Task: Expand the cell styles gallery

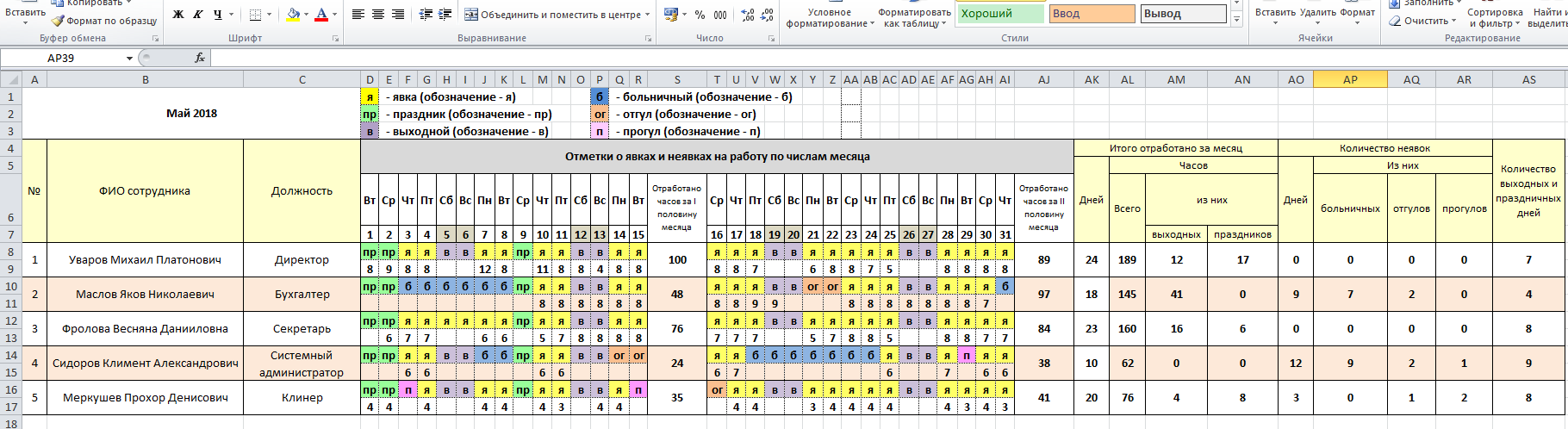Action: click(1237, 21)
